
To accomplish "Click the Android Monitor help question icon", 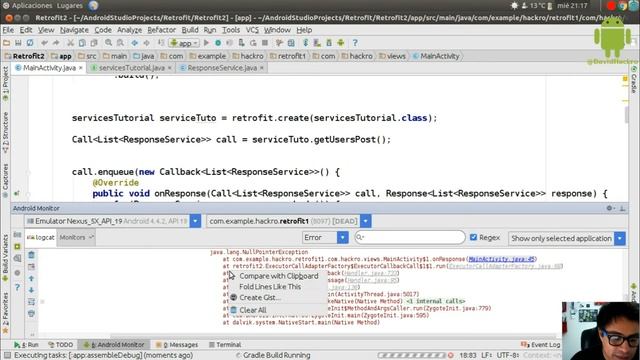I will pos(17,287).
